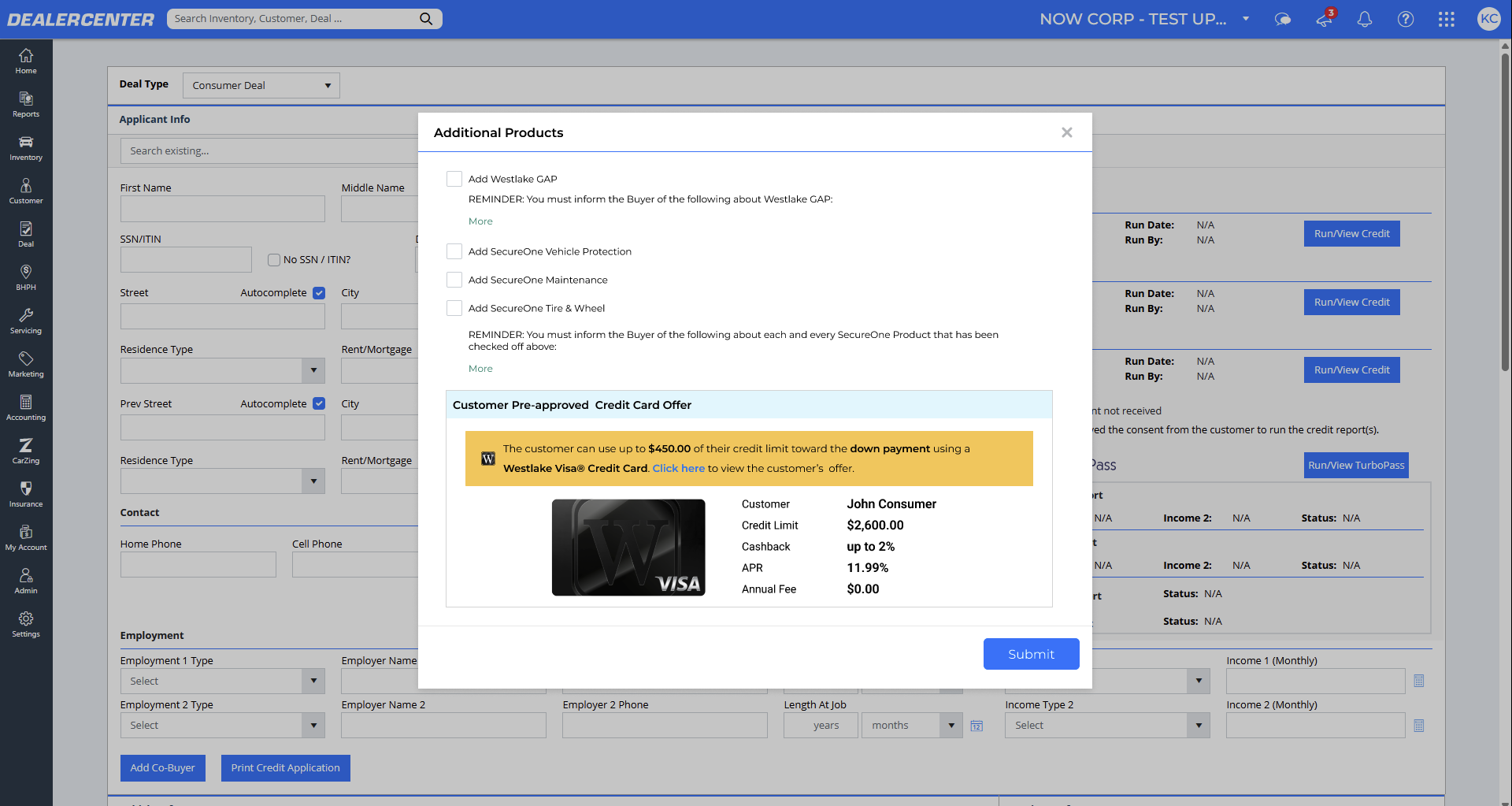Open Servicing in the sidebar
The image size is (1512, 806).
coord(26,321)
